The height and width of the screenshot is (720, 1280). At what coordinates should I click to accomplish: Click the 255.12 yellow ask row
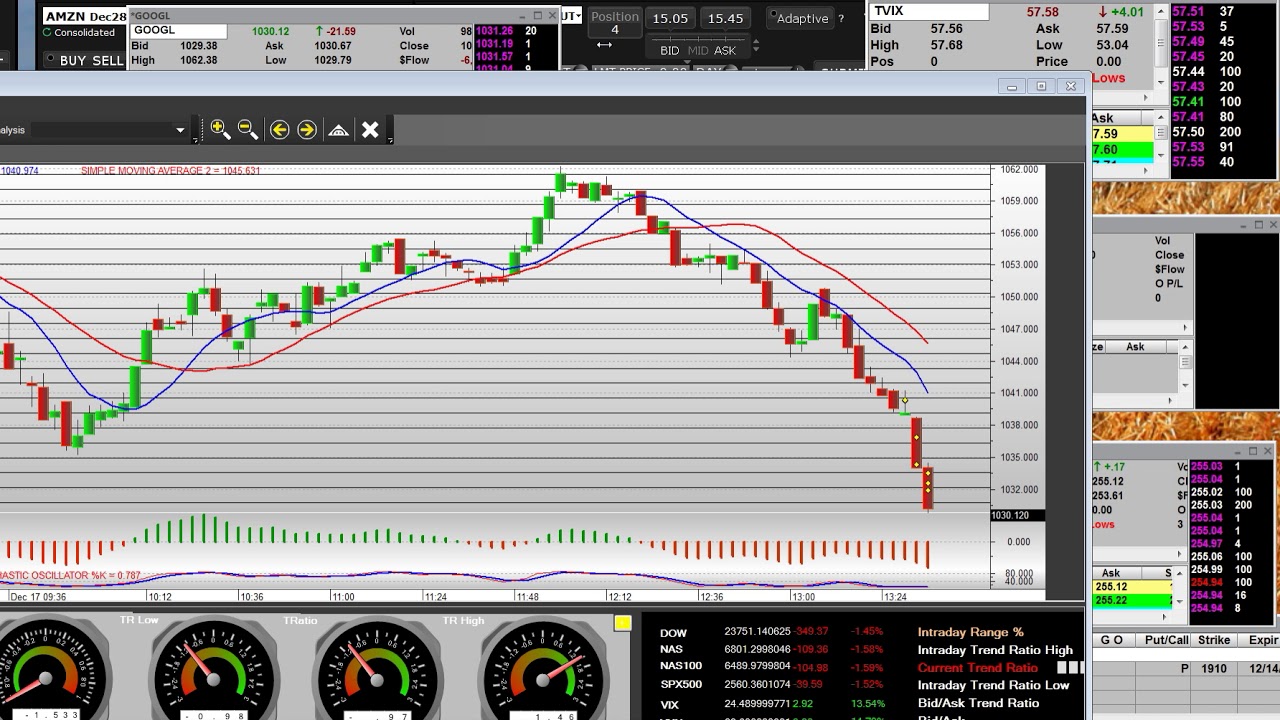[x=1132, y=587]
